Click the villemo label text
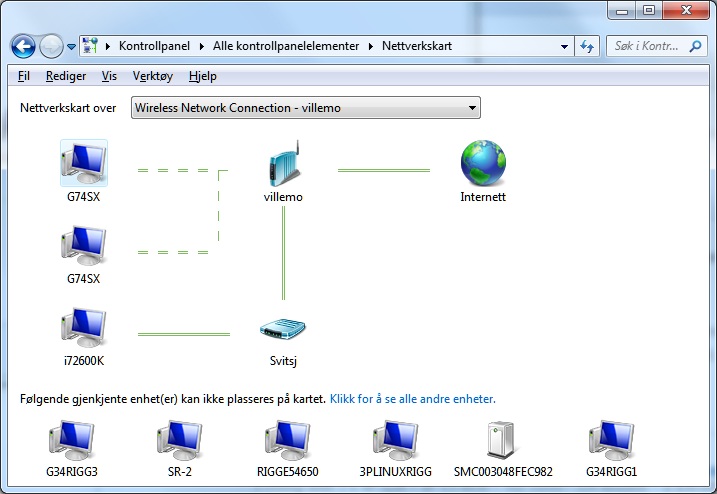This screenshot has width=717, height=494. (283, 197)
